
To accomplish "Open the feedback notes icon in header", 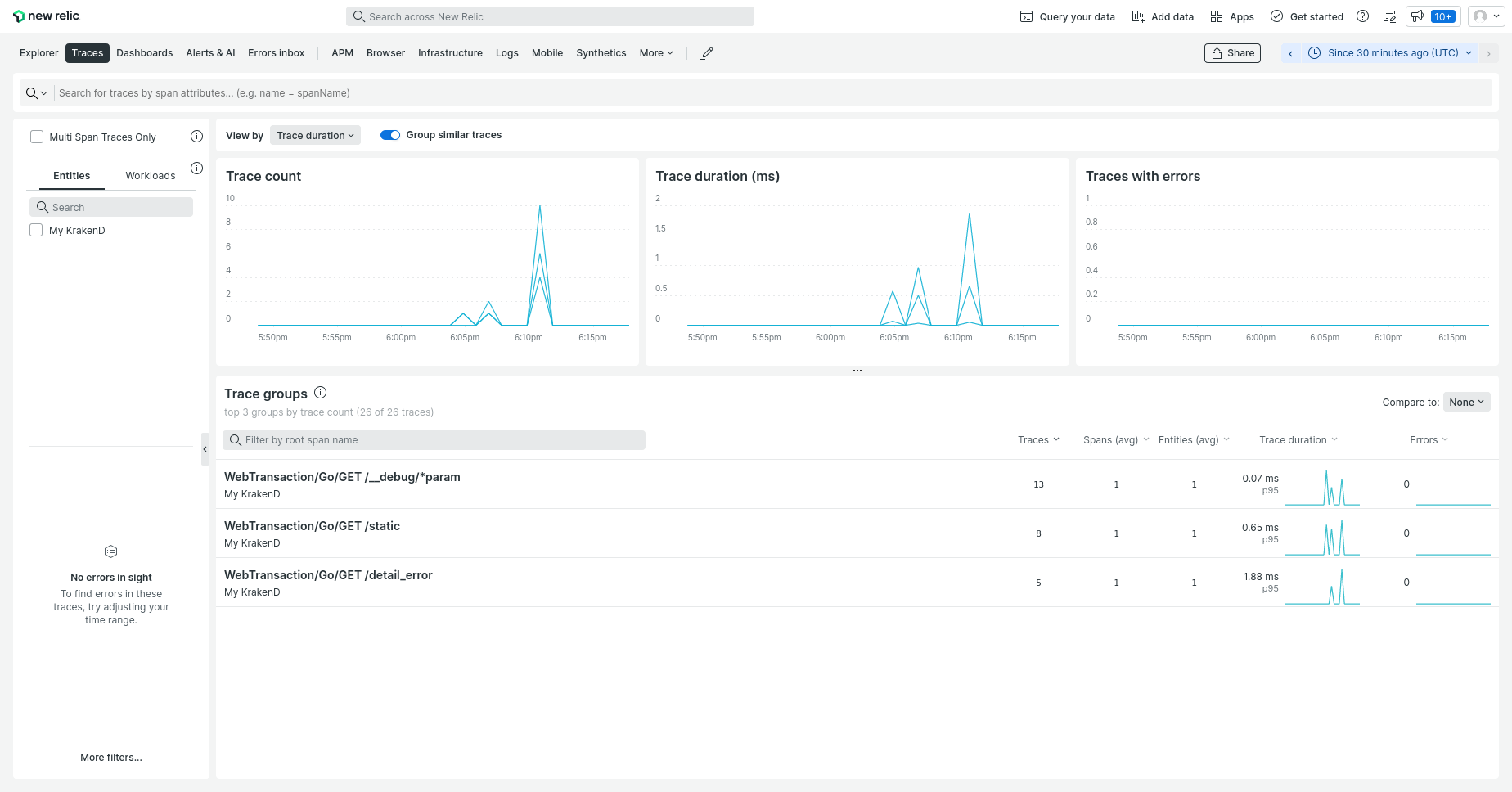I will pos(1389,16).
